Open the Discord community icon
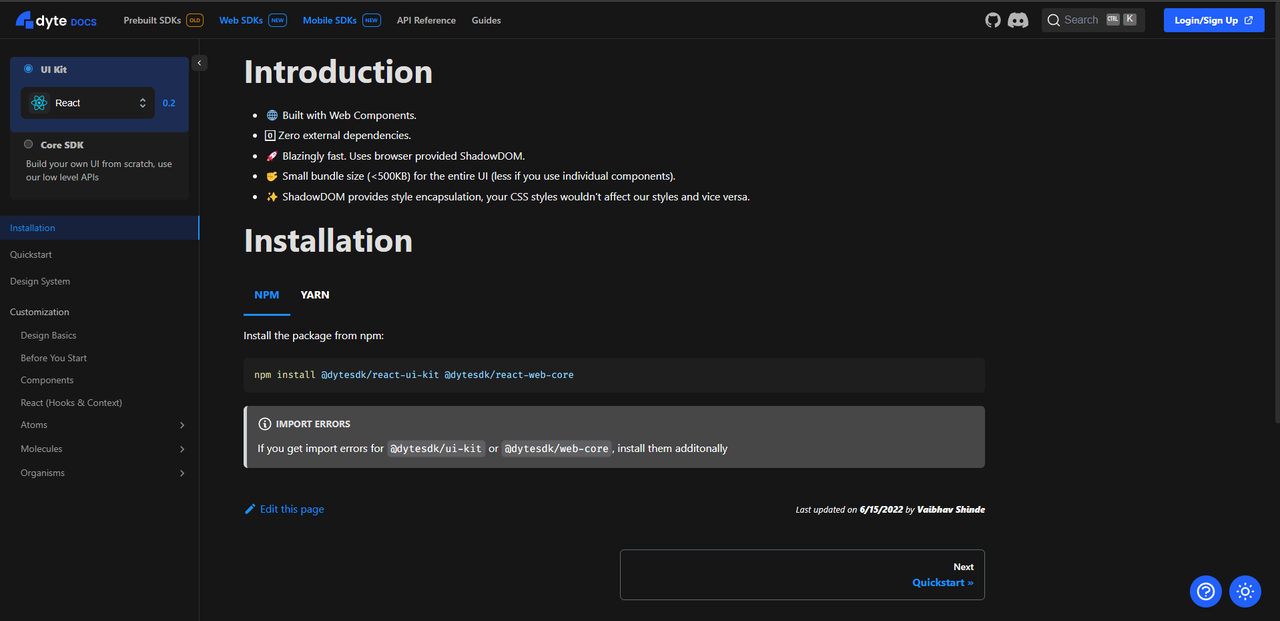Image resolution: width=1280 pixels, height=621 pixels. [x=1019, y=20]
